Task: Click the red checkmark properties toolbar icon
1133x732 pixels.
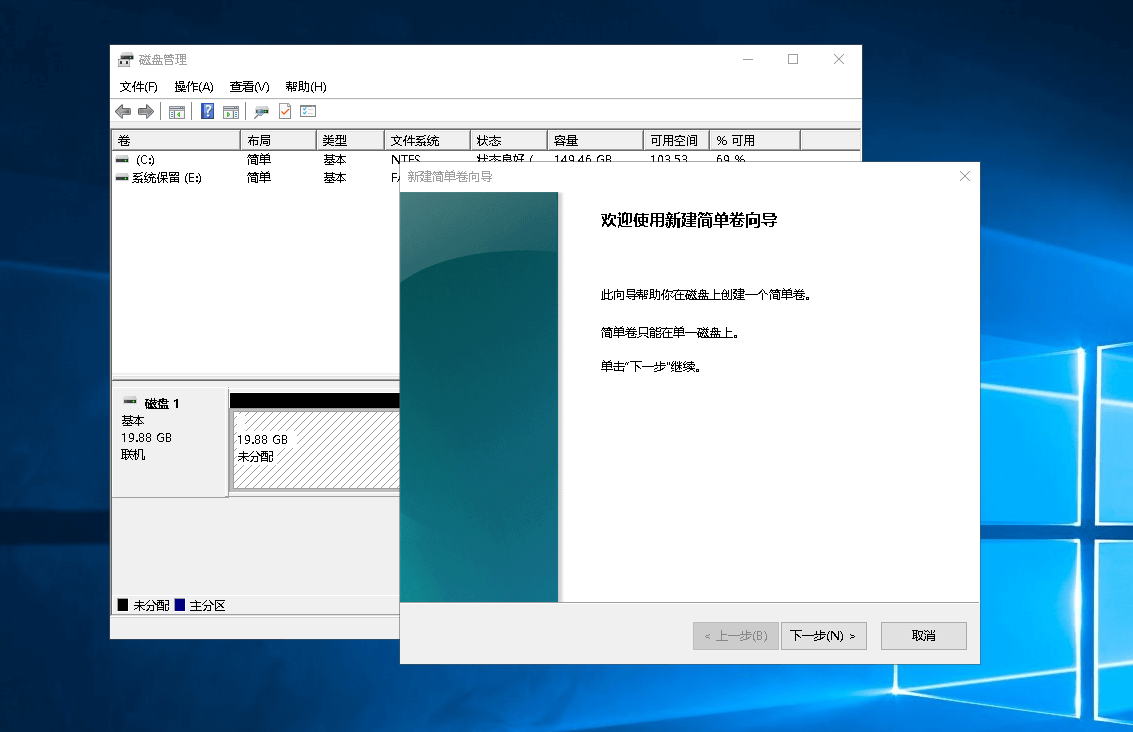Action: tap(285, 112)
